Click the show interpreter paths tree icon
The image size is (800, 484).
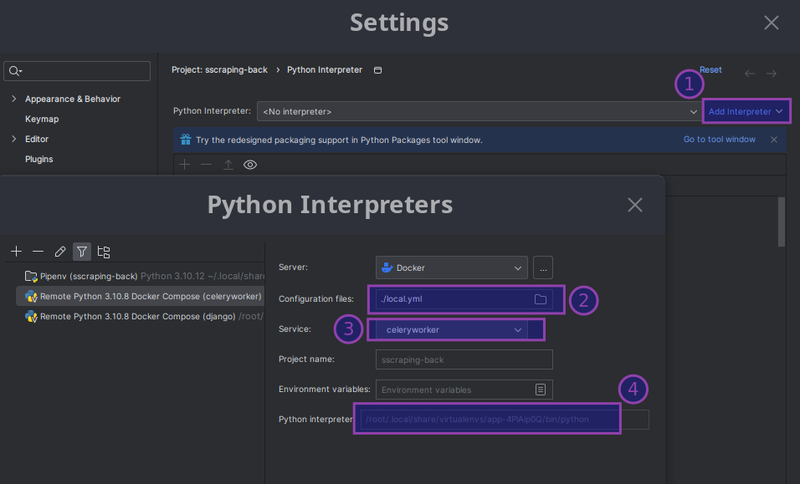[x=104, y=251]
